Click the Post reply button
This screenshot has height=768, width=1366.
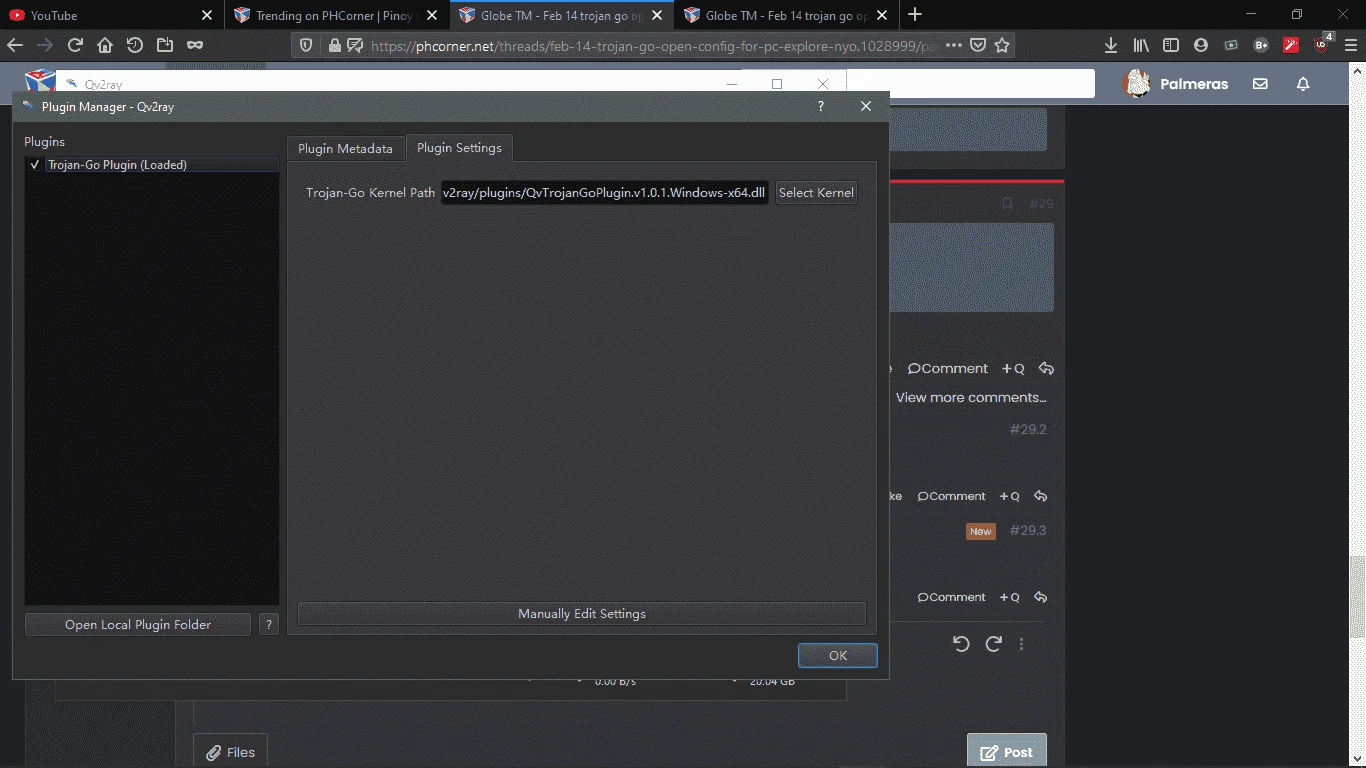coord(1006,752)
